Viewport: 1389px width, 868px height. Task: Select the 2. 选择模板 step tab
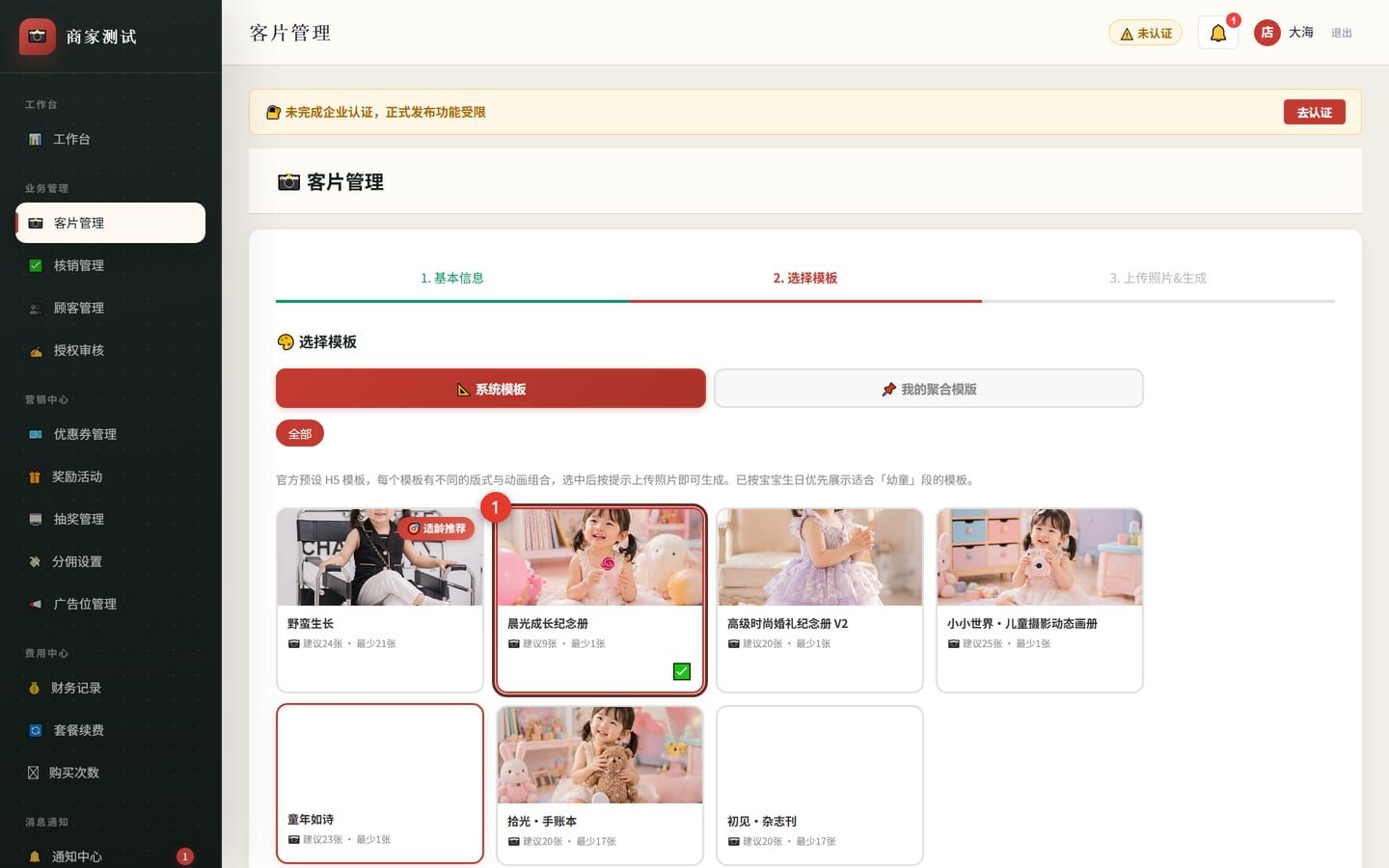pos(805,278)
